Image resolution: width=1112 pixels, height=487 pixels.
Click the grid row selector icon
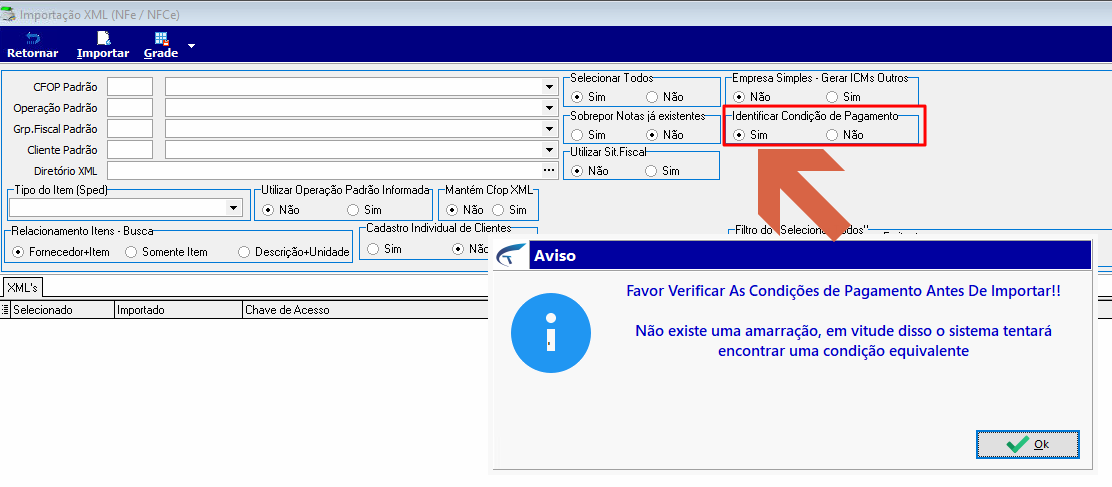5,310
